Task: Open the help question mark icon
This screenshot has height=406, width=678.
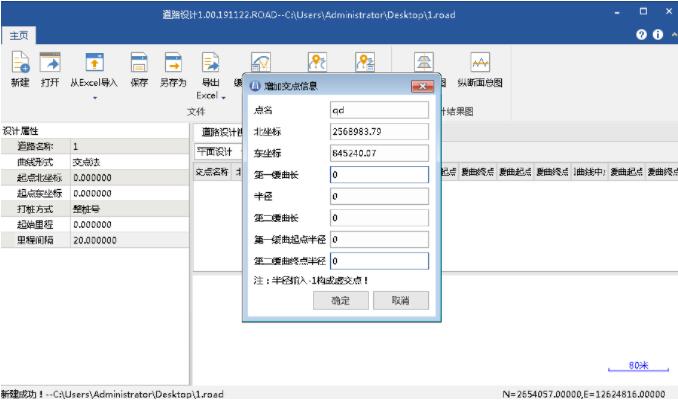Action: (x=641, y=35)
